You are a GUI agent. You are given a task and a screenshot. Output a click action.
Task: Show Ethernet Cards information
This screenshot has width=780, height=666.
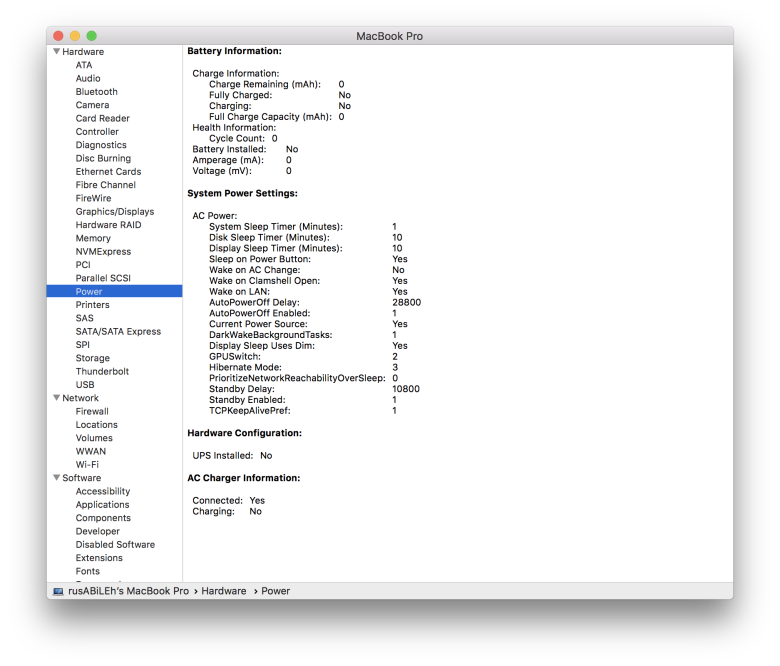[x=108, y=172]
